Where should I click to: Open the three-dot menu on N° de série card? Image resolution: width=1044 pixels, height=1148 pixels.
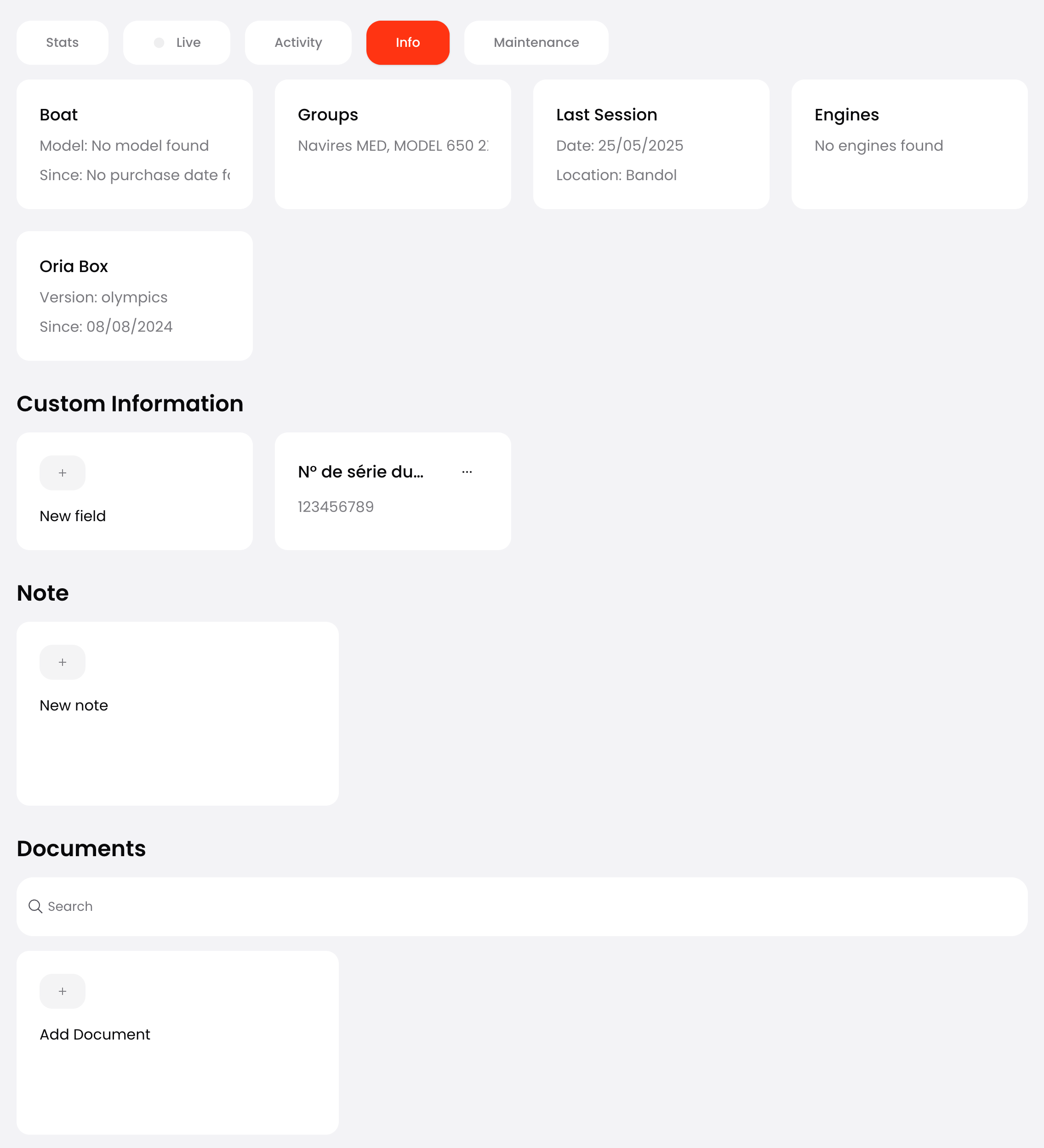tap(467, 472)
